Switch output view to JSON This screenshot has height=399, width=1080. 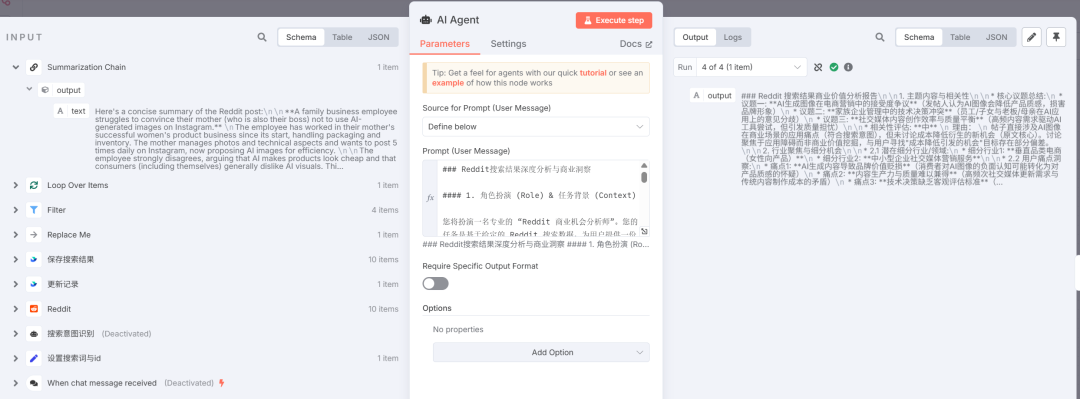[996, 37]
